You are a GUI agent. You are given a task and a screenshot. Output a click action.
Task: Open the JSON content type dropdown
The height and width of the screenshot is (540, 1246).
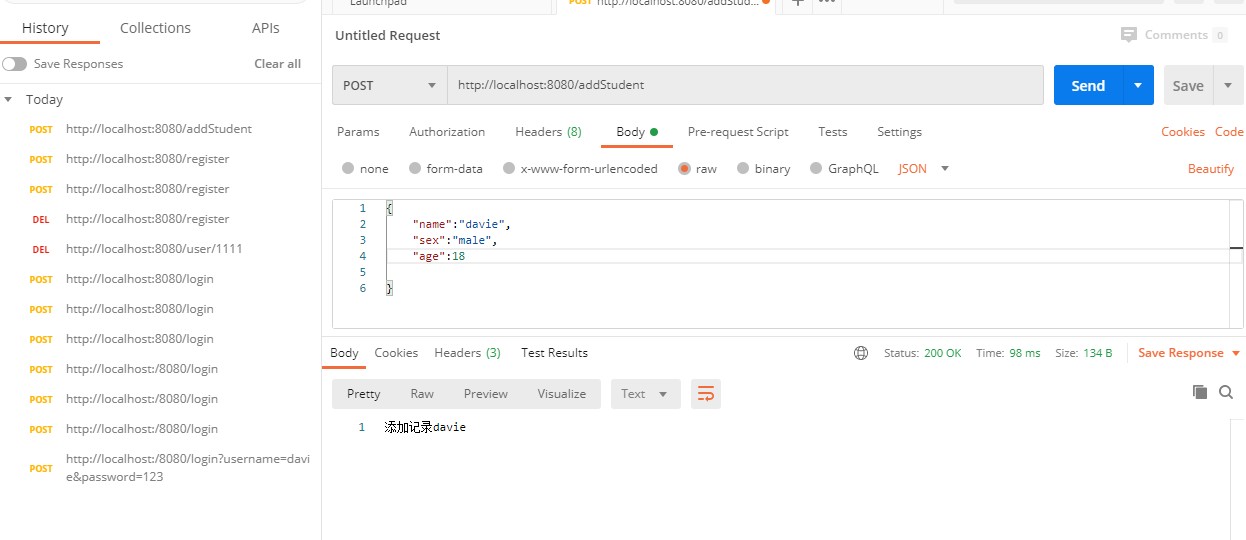924,169
